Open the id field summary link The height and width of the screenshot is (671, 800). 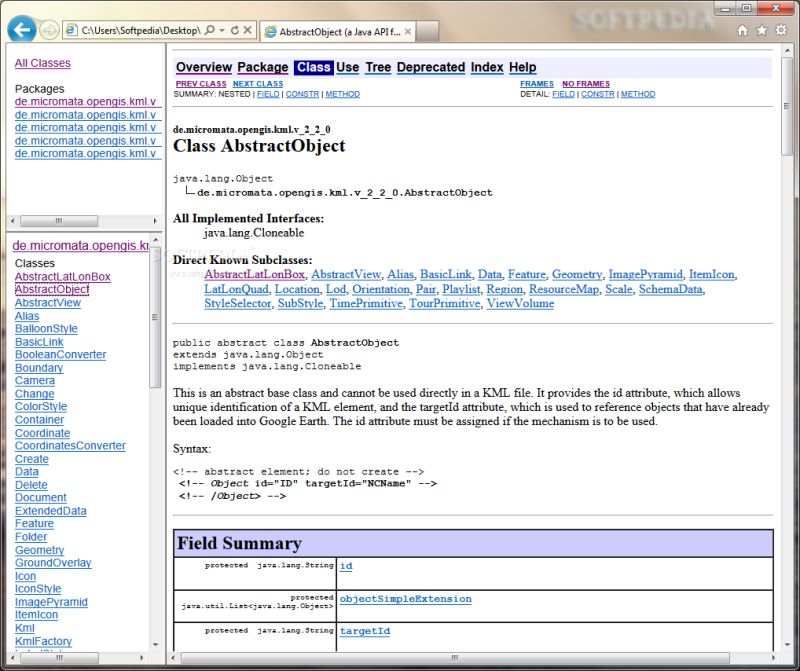(347, 566)
